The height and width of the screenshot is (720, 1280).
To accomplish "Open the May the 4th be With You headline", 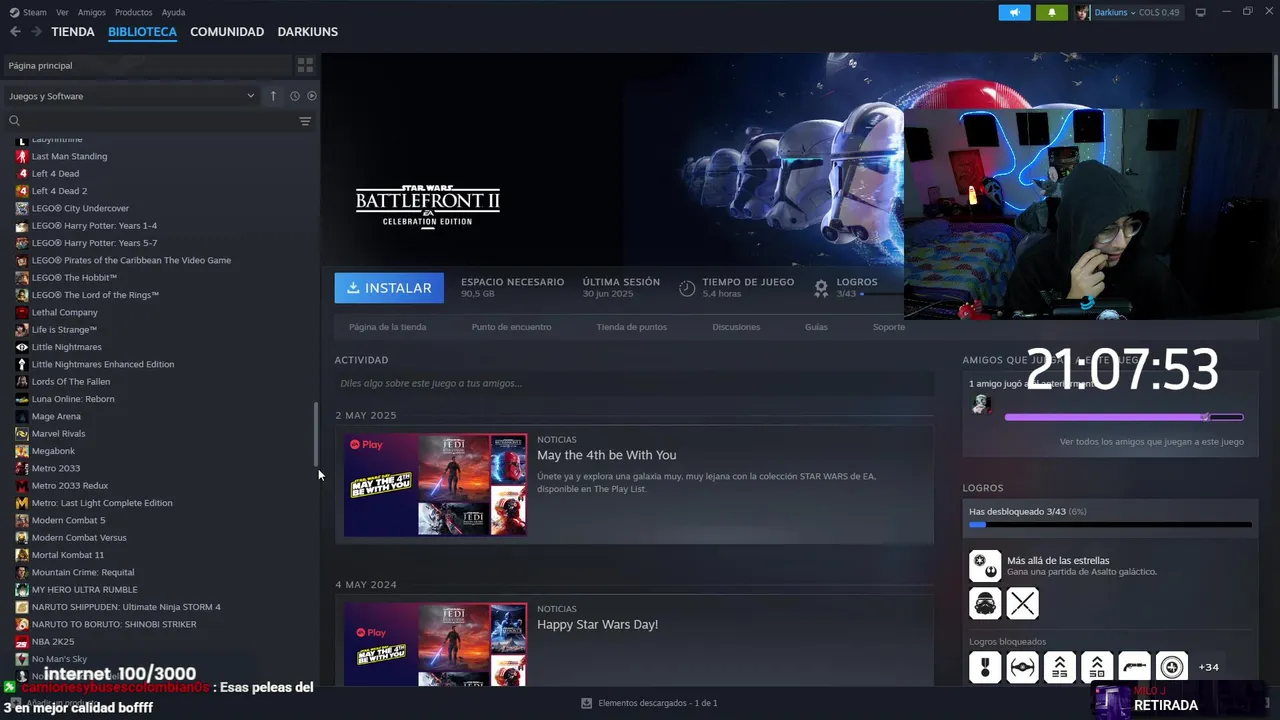I will point(606,455).
